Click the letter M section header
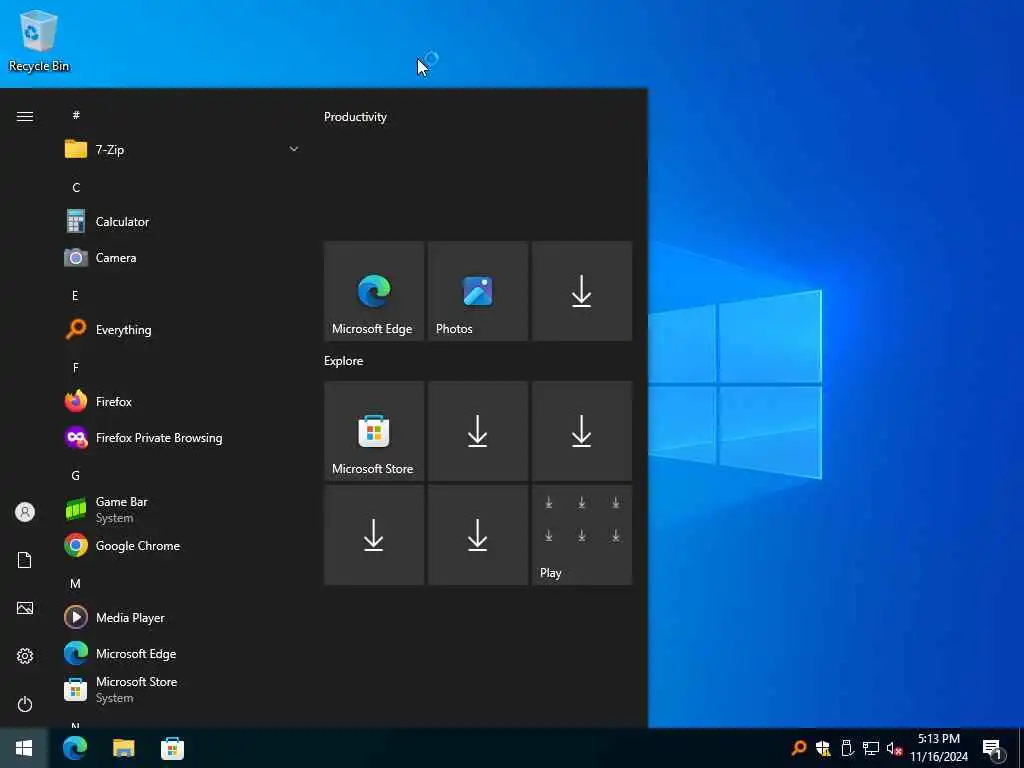 point(76,583)
